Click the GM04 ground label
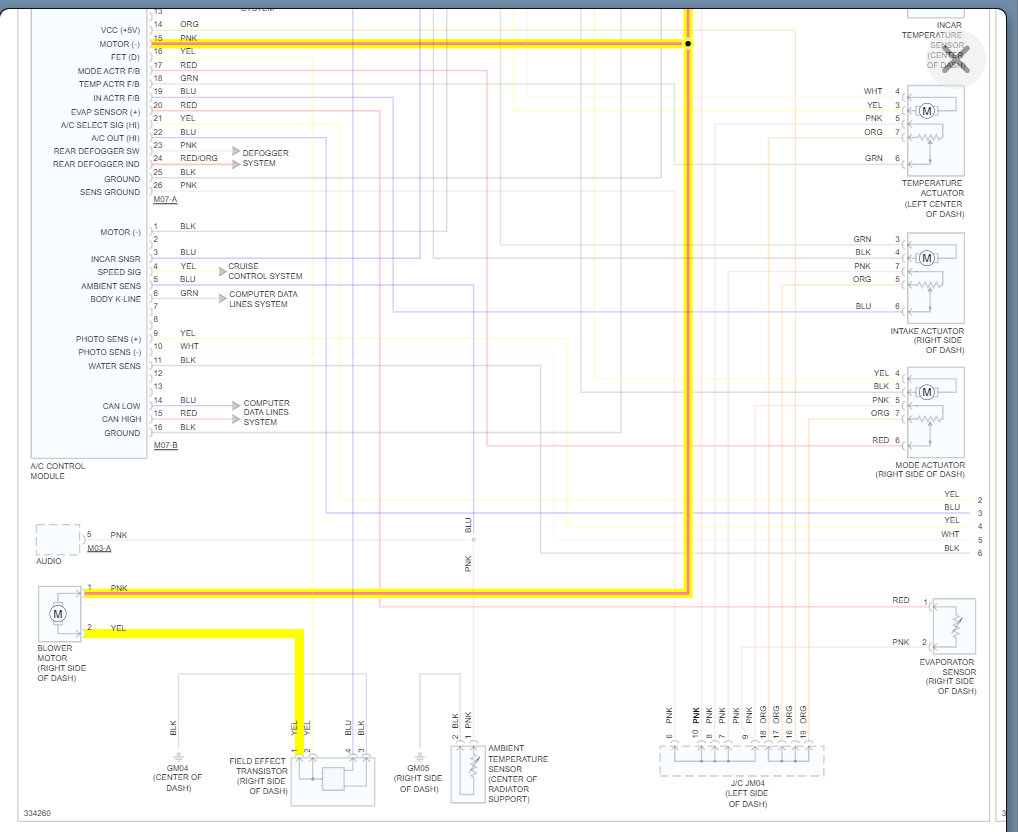The image size is (1018, 832). click(177, 768)
